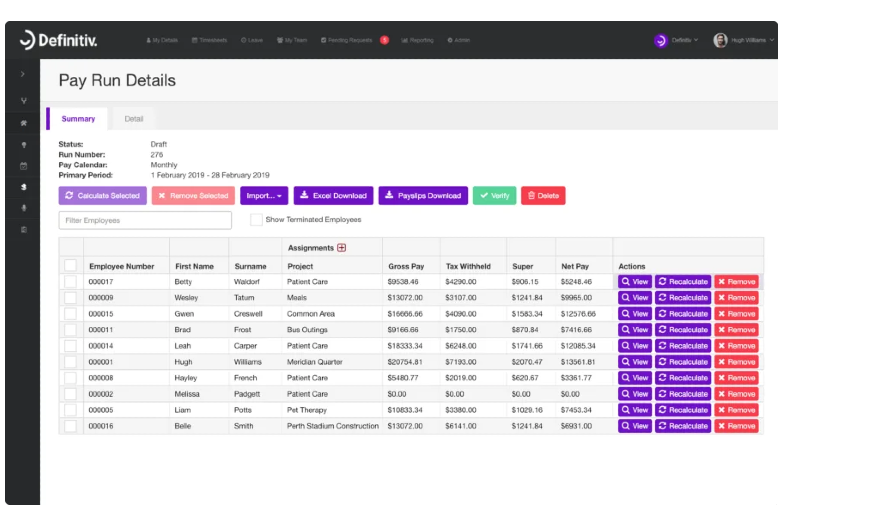Image resolution: width=876 pixels, height=525 pixels.
Task: Open My Team in top navigation
Action: click(292, 40)
